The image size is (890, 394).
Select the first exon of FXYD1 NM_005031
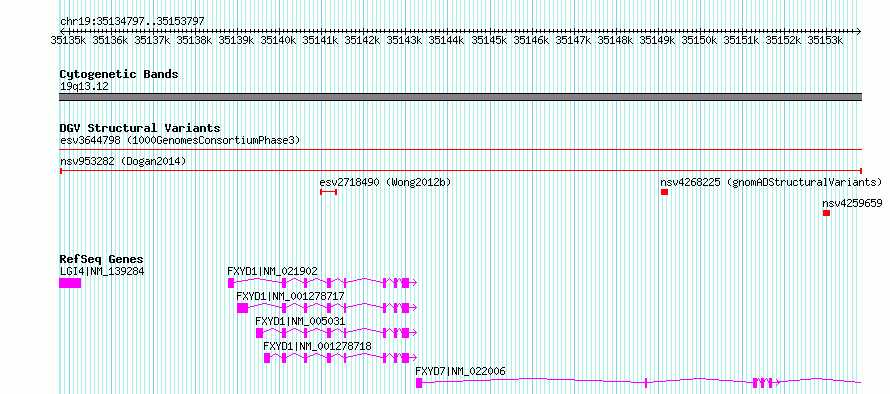(259, 333)
